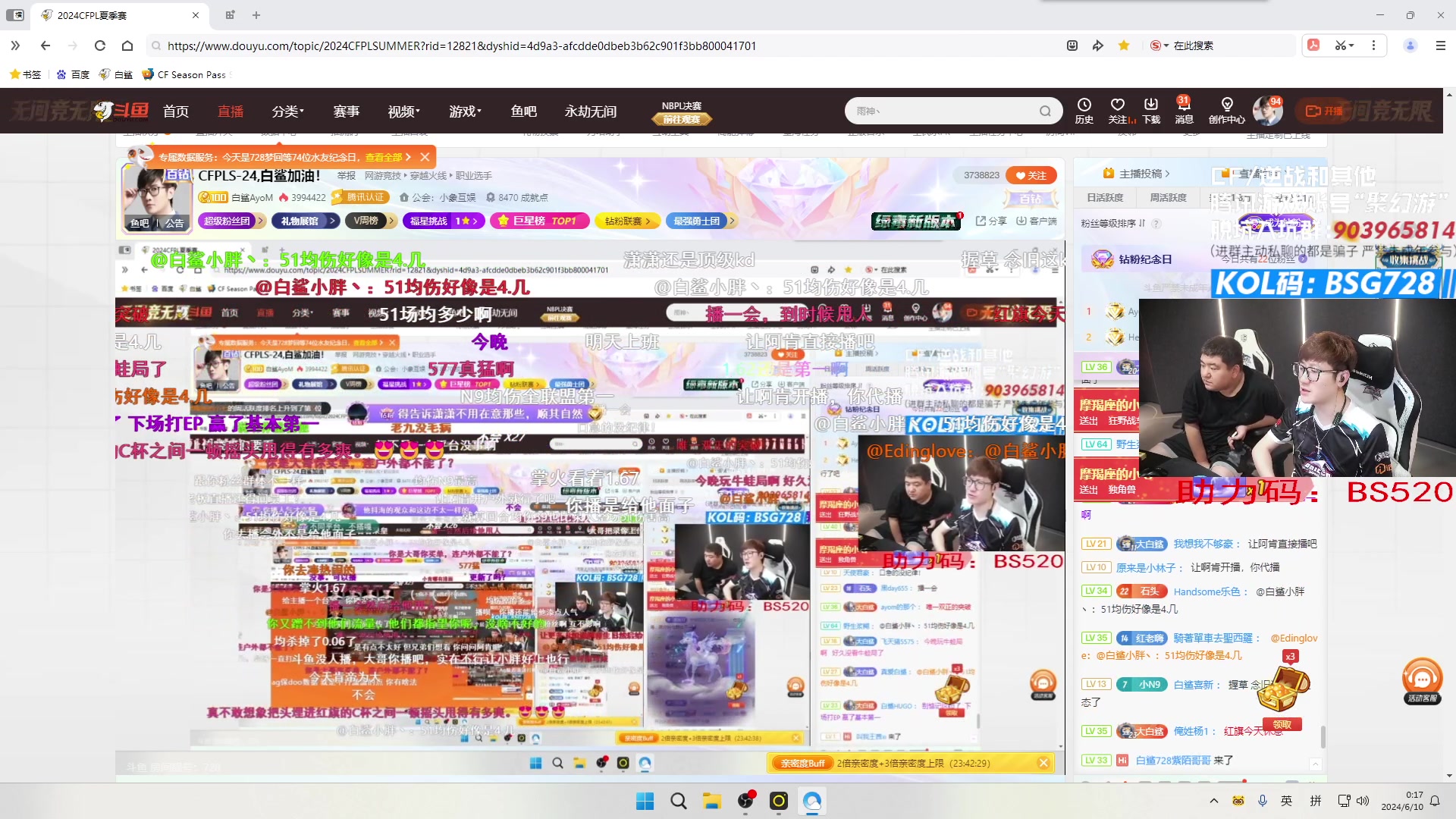This screenshot has width=1456, height=819.
Task: Go to 首页 in Douyu navigation
Action: [x=175, y=111]
